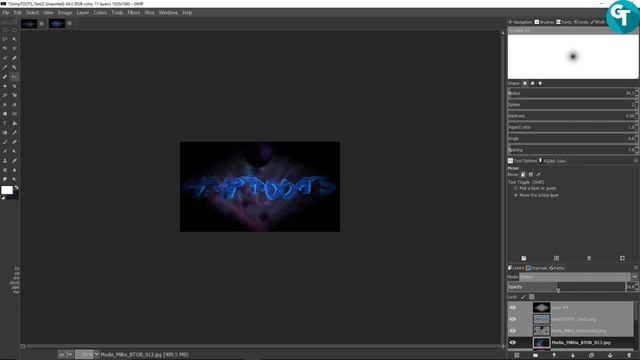Restore tool preset in Tool Options footer
The width and height of the screenshot is (640, 360).
click(x=556, y=258)
